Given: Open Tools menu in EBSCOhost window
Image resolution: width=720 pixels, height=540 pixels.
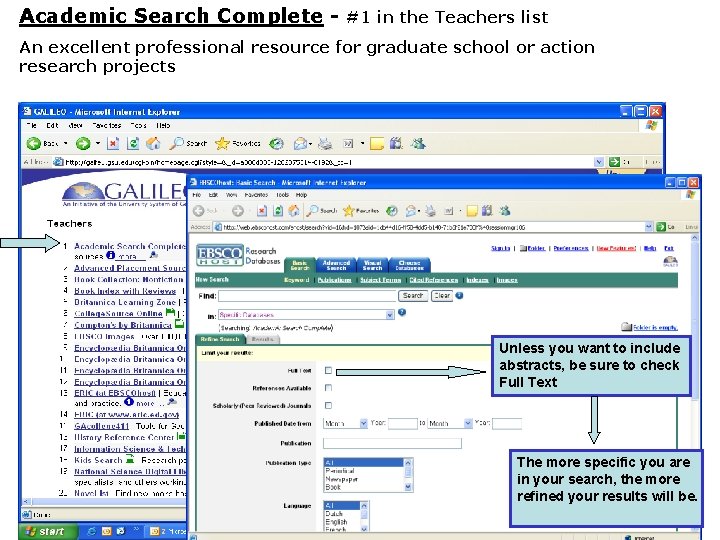Looking at the screenshot, I should coord(282,195).
